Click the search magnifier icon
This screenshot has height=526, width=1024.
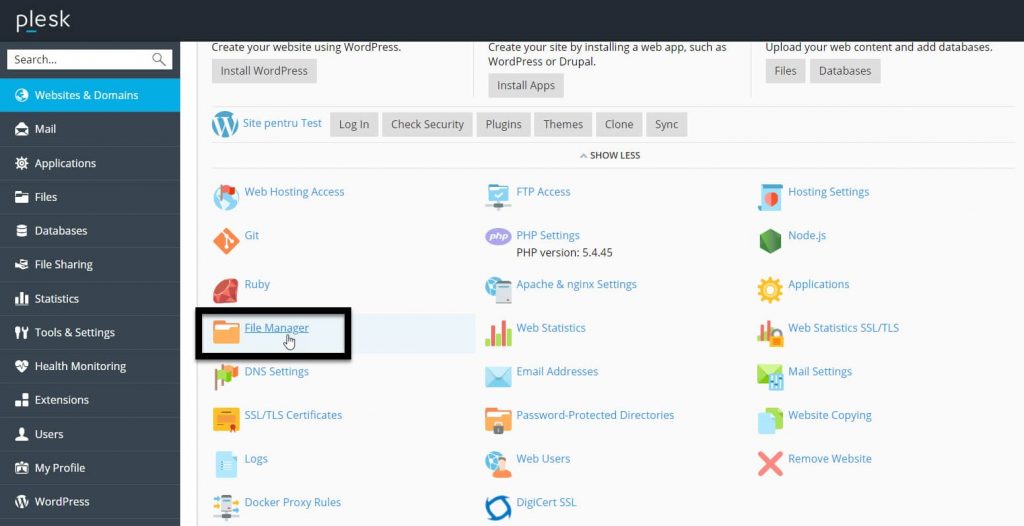point(159,60)
